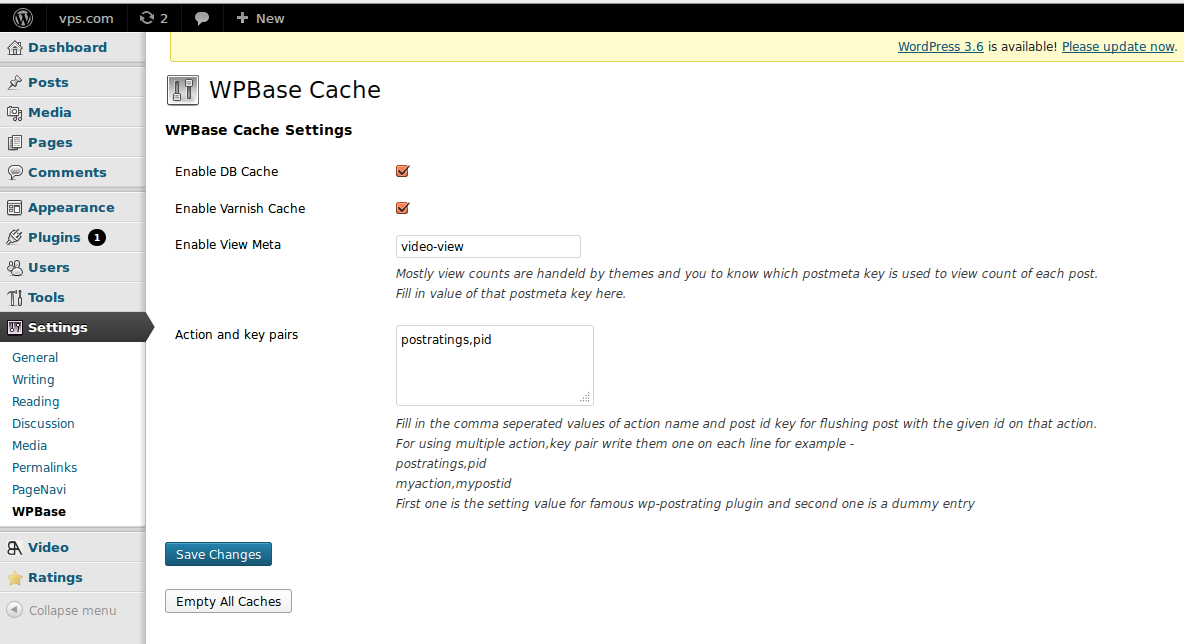
Task: Click the WPBase Cache header settings icon
Action: click(182, 90)
